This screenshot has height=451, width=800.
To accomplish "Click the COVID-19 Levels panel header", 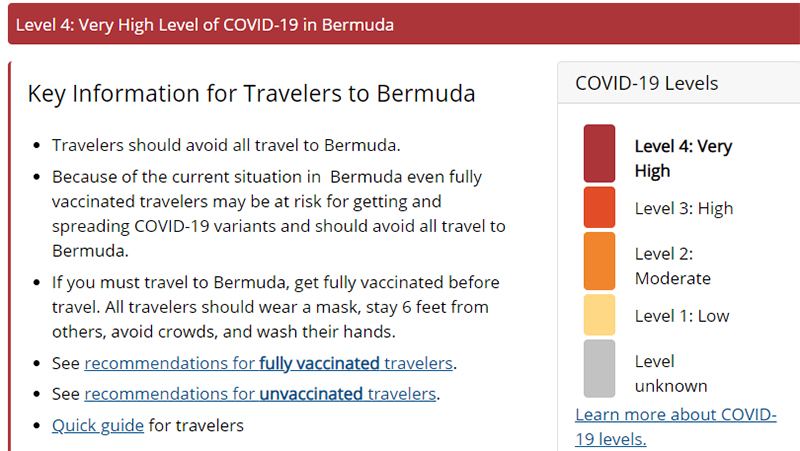I will tap(679, 83).
